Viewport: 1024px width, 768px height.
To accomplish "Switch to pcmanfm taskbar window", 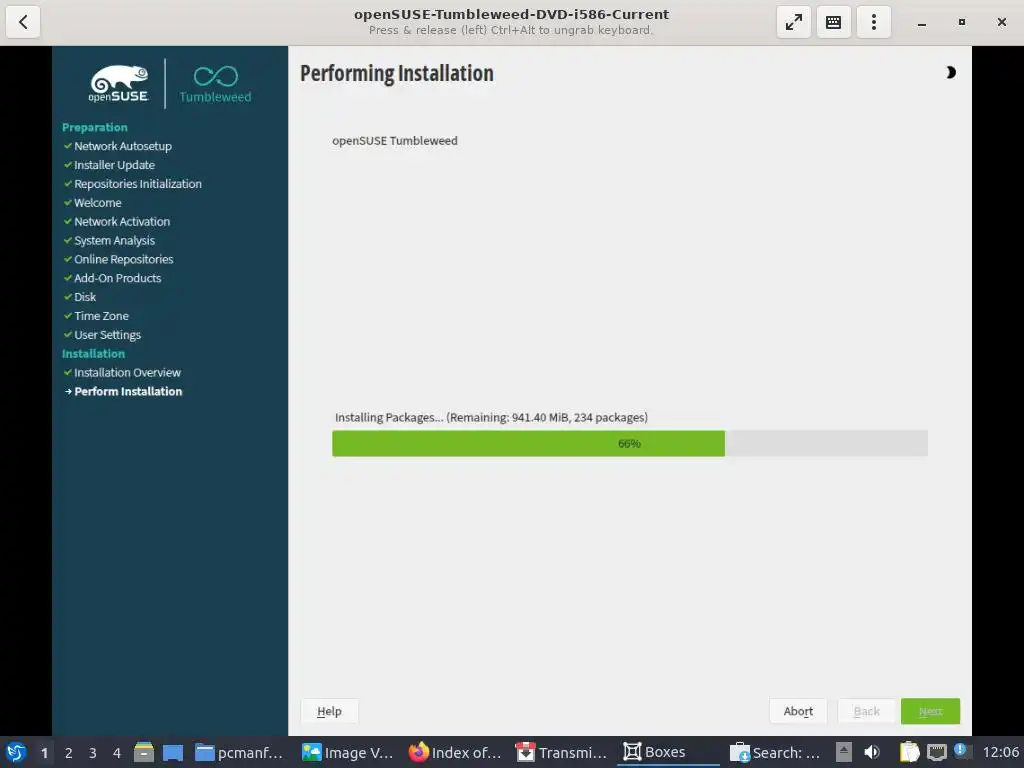I will point(240,752).
